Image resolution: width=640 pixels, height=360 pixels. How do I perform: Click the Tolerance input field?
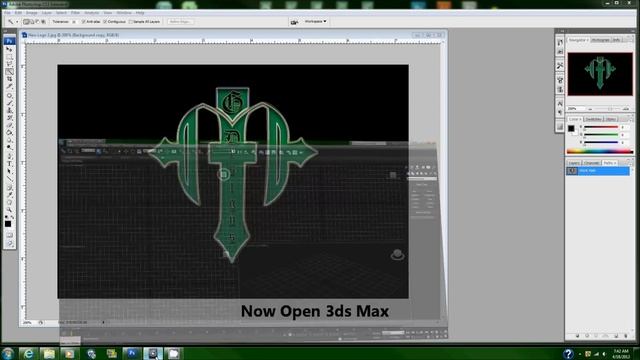pos(74,22)
